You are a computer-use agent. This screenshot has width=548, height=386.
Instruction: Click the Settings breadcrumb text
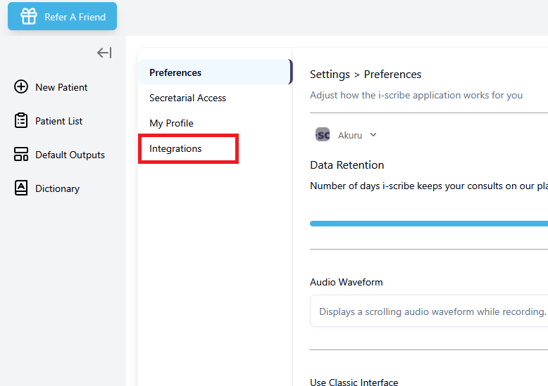(330, 74)
